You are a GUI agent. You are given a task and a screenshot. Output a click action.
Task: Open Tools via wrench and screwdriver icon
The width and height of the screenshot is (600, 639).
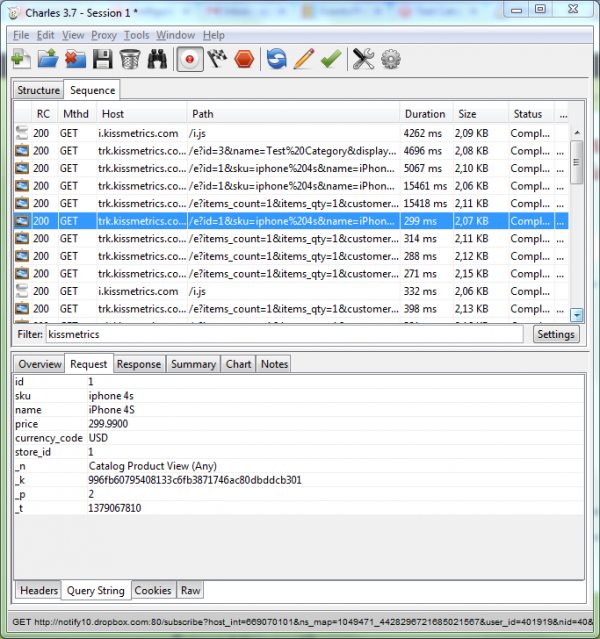pyautogui.click(x=363, y=59)
